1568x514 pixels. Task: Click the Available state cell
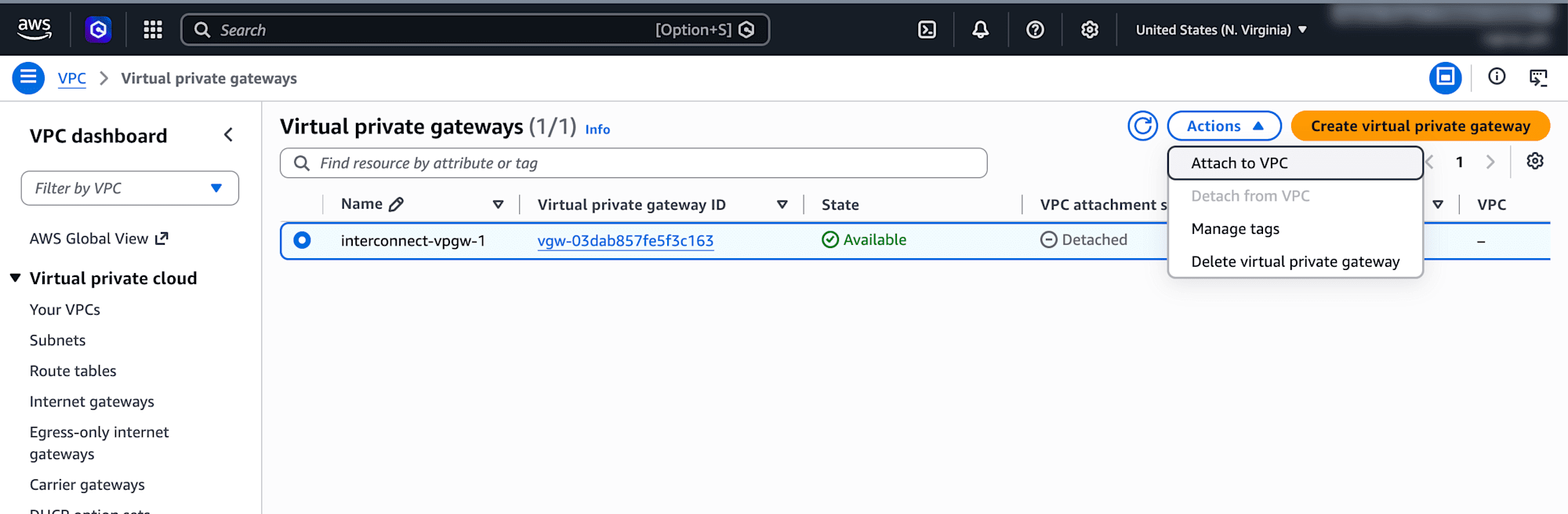coord(864,240)
